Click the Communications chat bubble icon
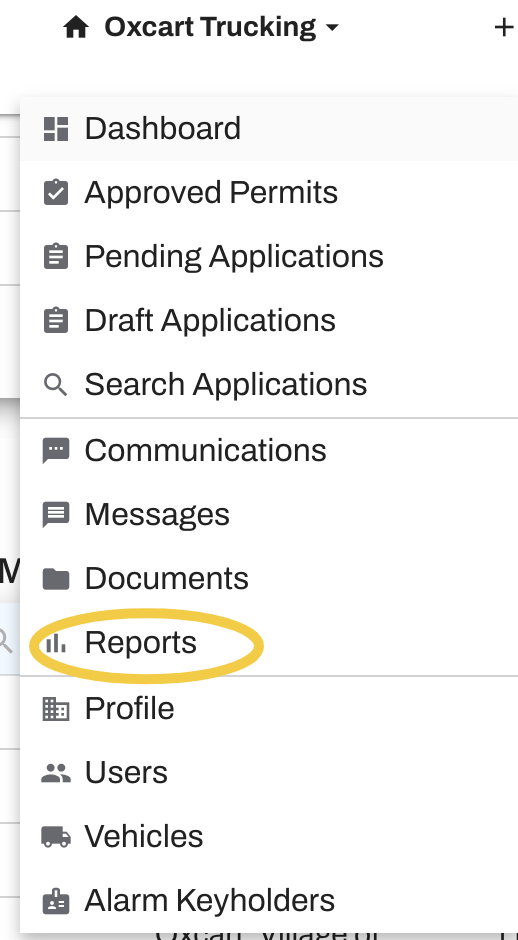The image size is (518, 940). [x=56, y=451]
